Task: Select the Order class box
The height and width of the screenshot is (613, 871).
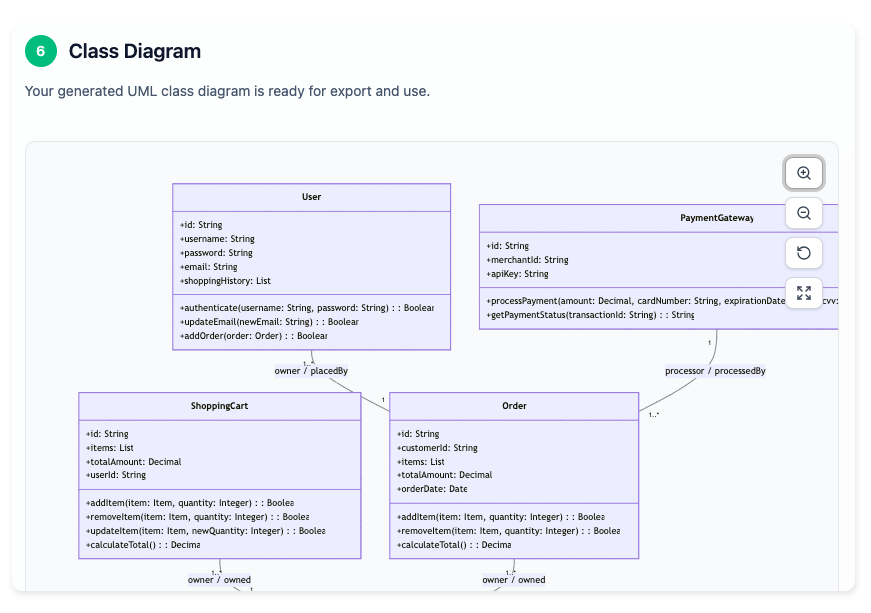Action: (513, 406)
